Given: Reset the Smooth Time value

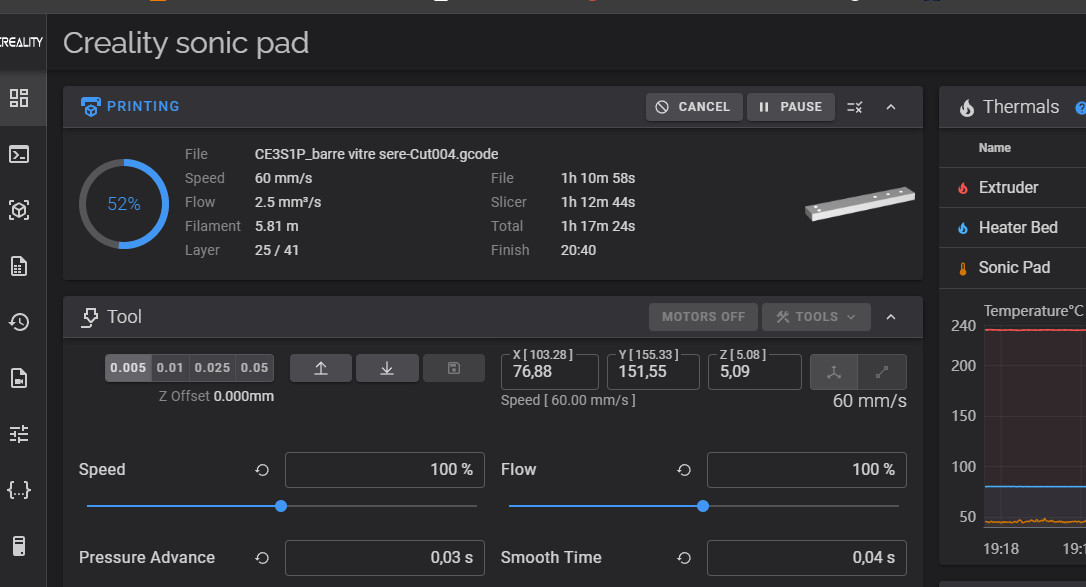Looking at the screenshot, I should 684,558.
